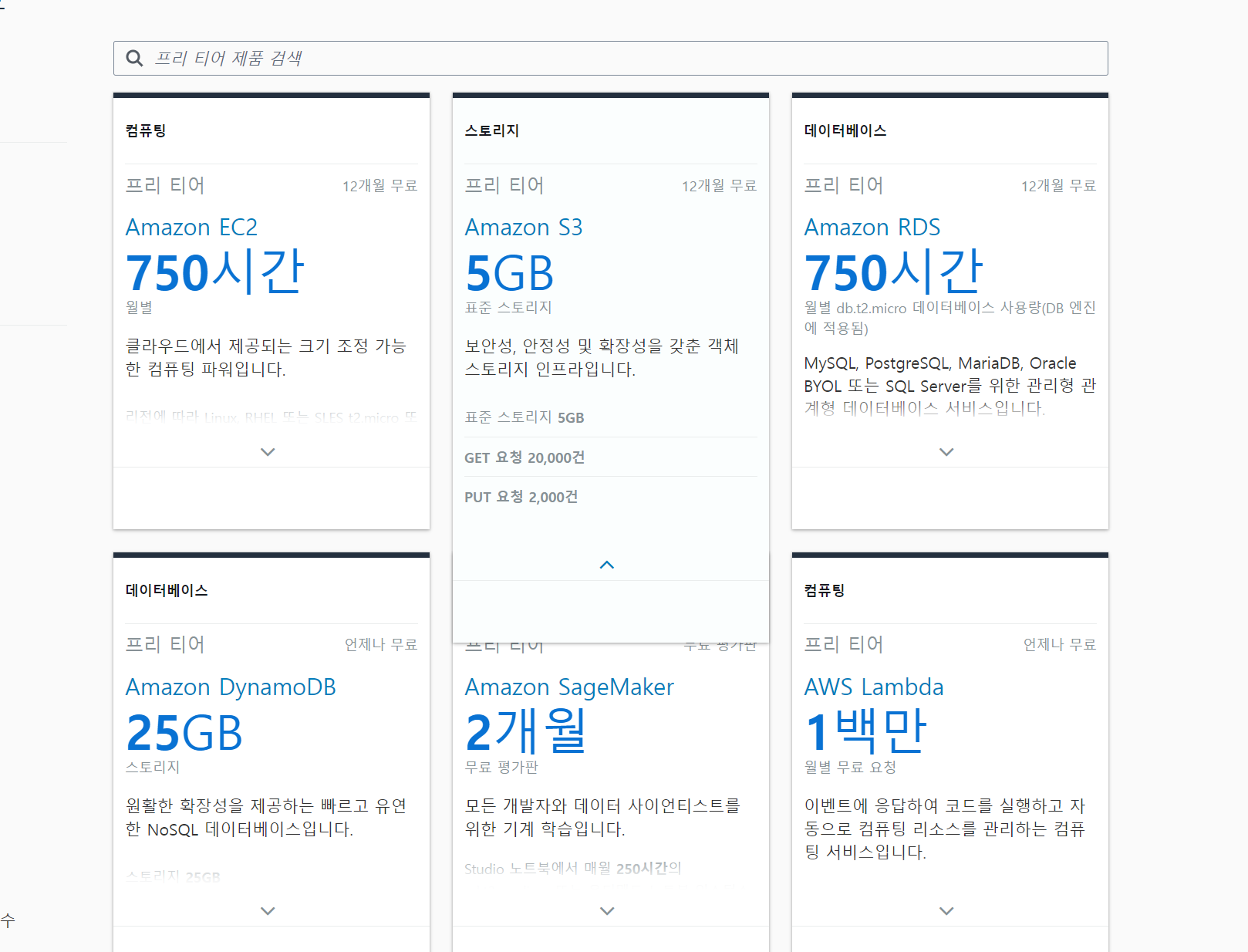Click the 컴퓨팅 heading of Lambda card
Image resolution: width=1248 pixels, height=952 pixels.
tap(825, 590)
